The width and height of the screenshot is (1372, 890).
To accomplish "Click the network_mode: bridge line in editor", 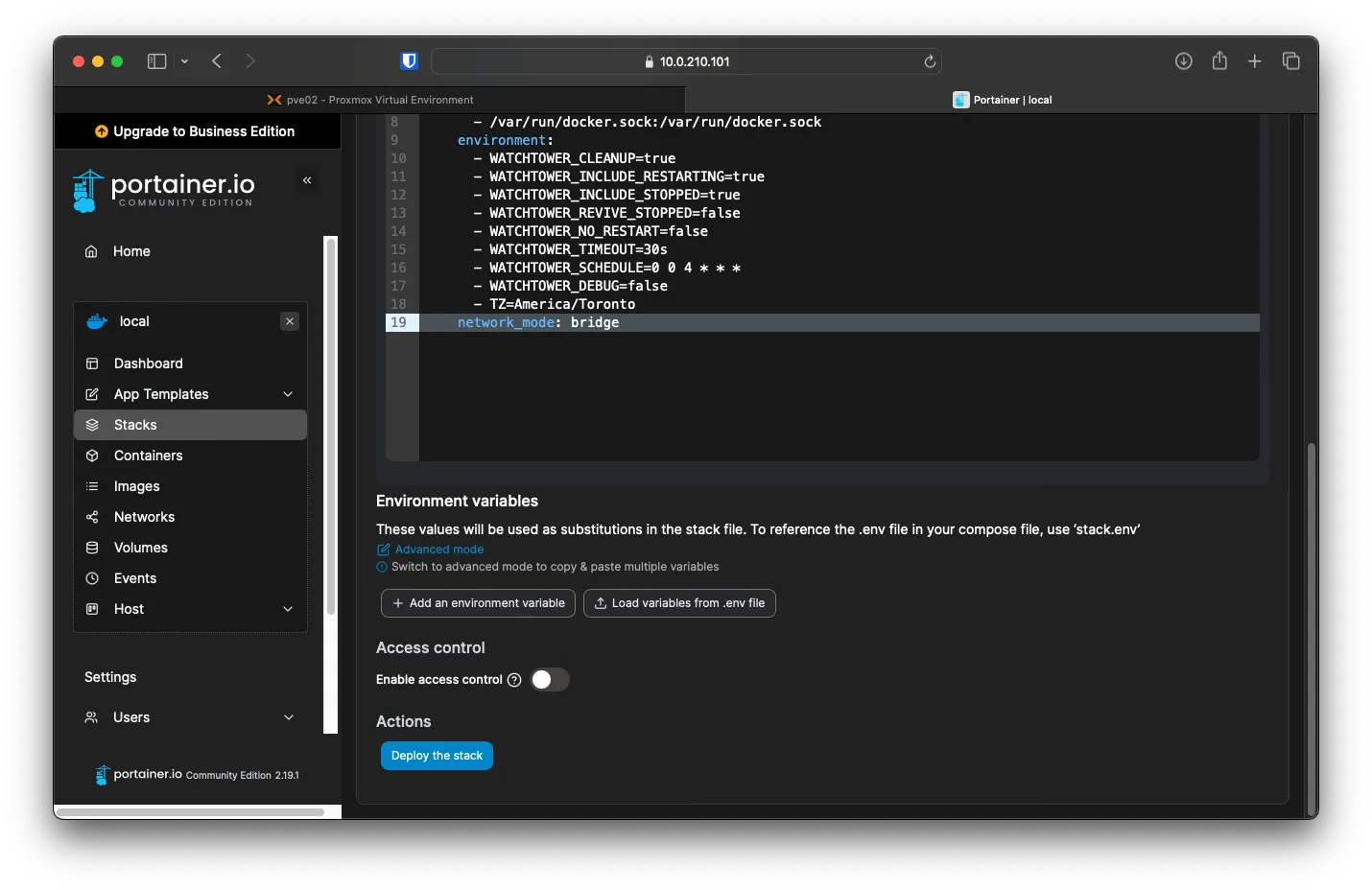I will [538, 322].
